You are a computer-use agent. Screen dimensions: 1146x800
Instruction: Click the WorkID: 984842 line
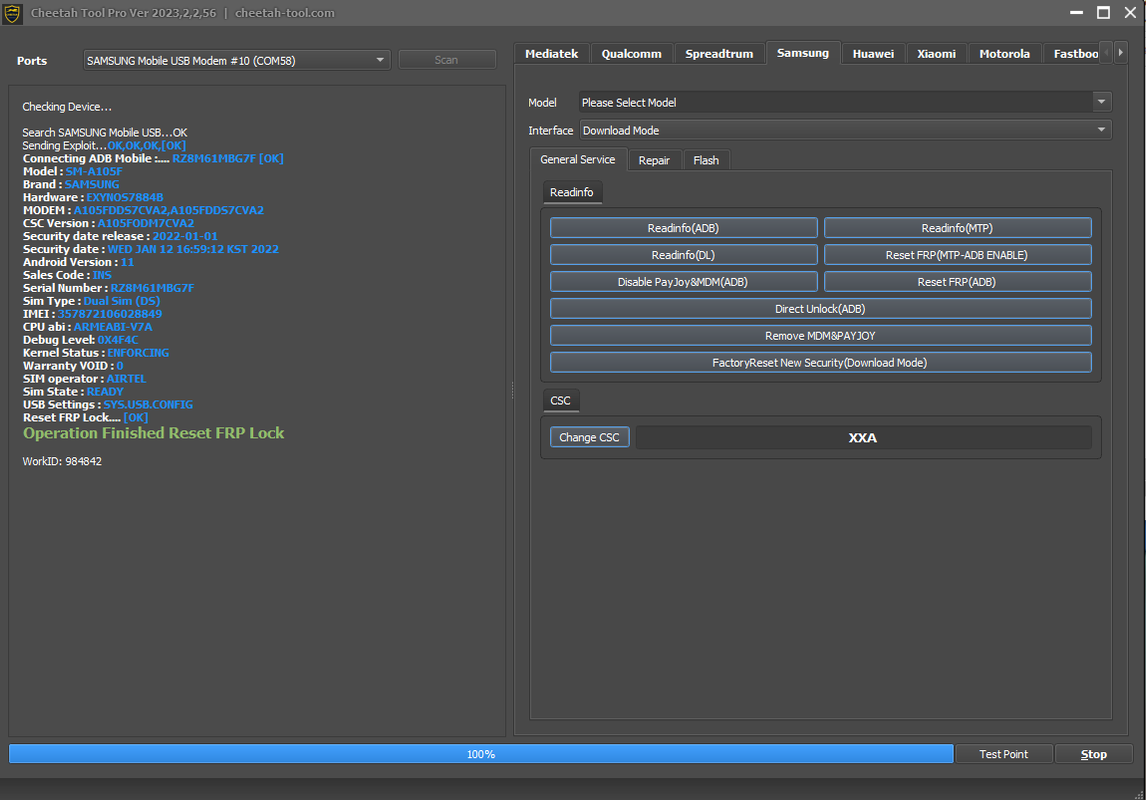coord(62,462)
